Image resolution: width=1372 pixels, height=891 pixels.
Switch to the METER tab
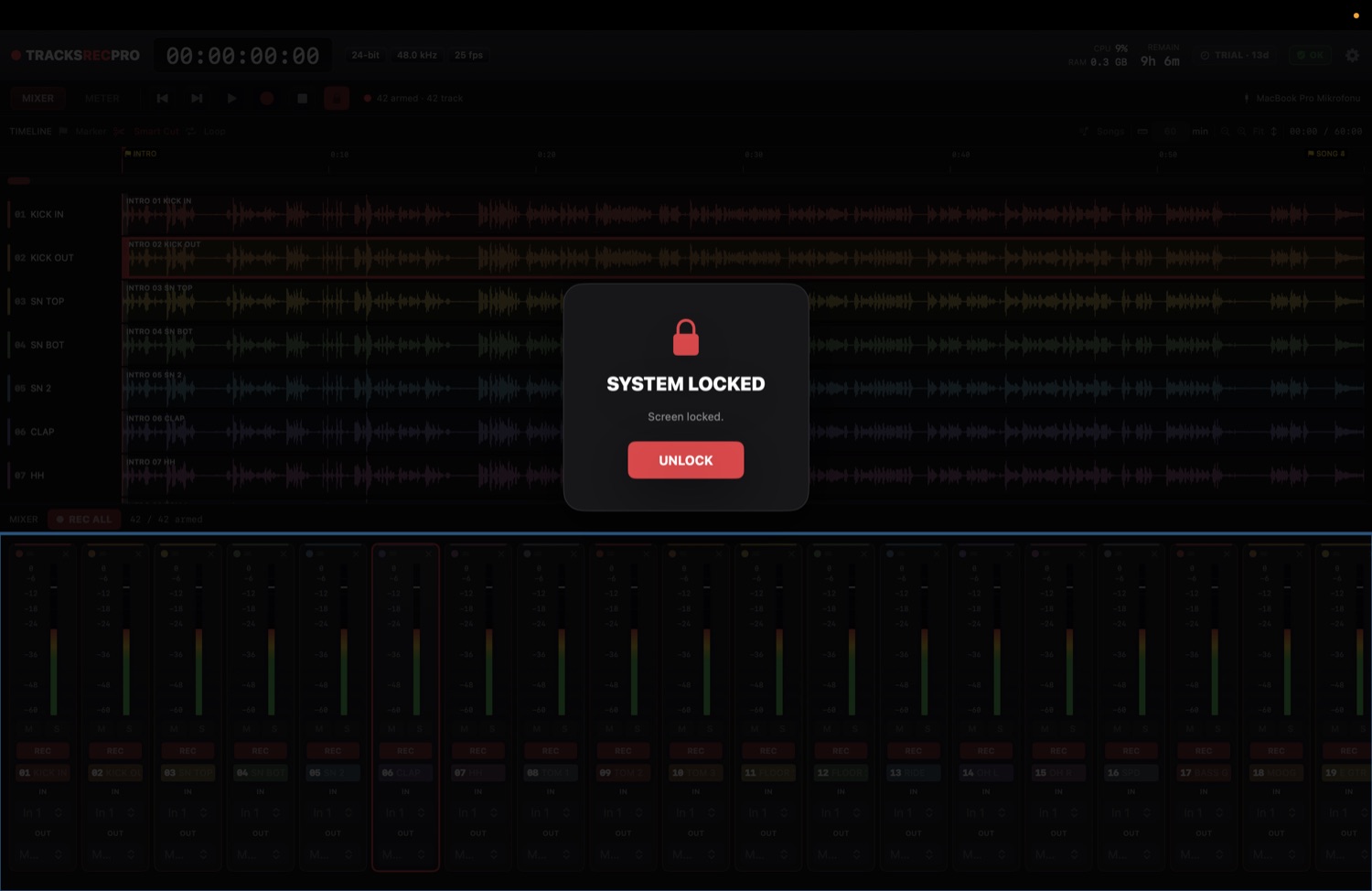(102, 98)
